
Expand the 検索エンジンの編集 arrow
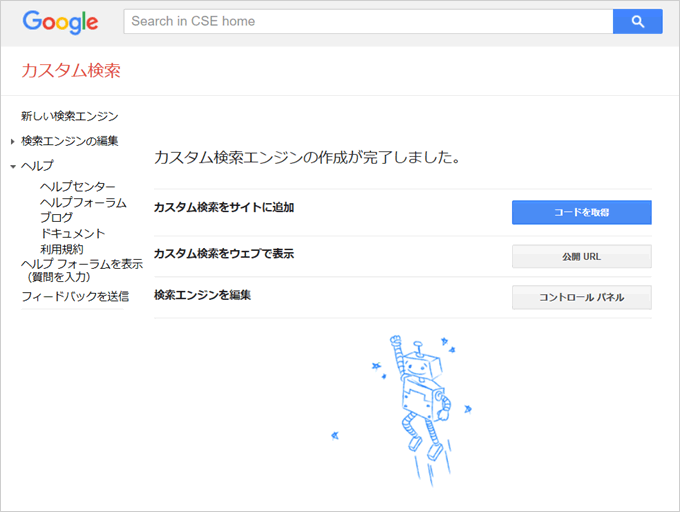coord(13,141)
